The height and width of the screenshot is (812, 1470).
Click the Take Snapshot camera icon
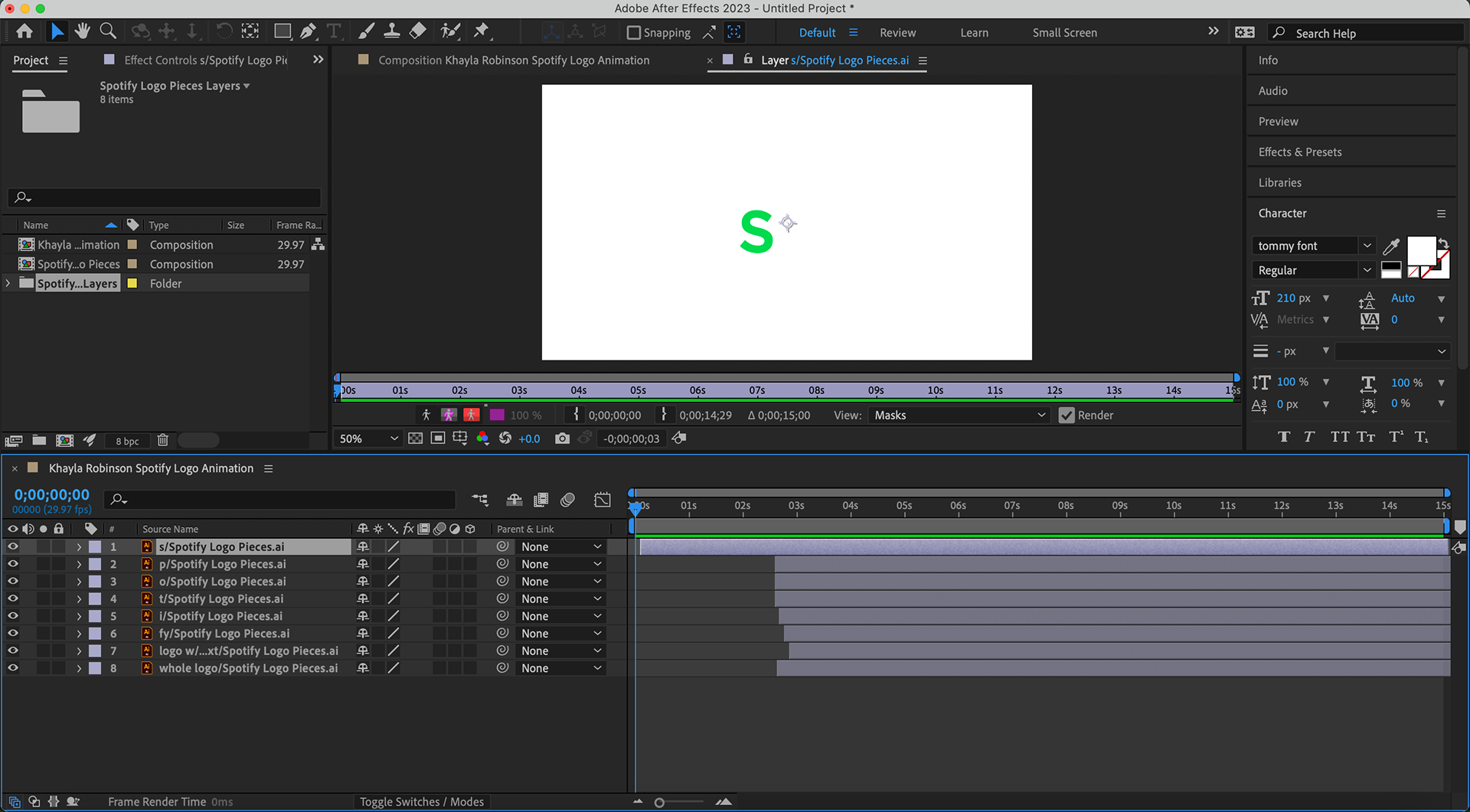(x=562, y=439)
